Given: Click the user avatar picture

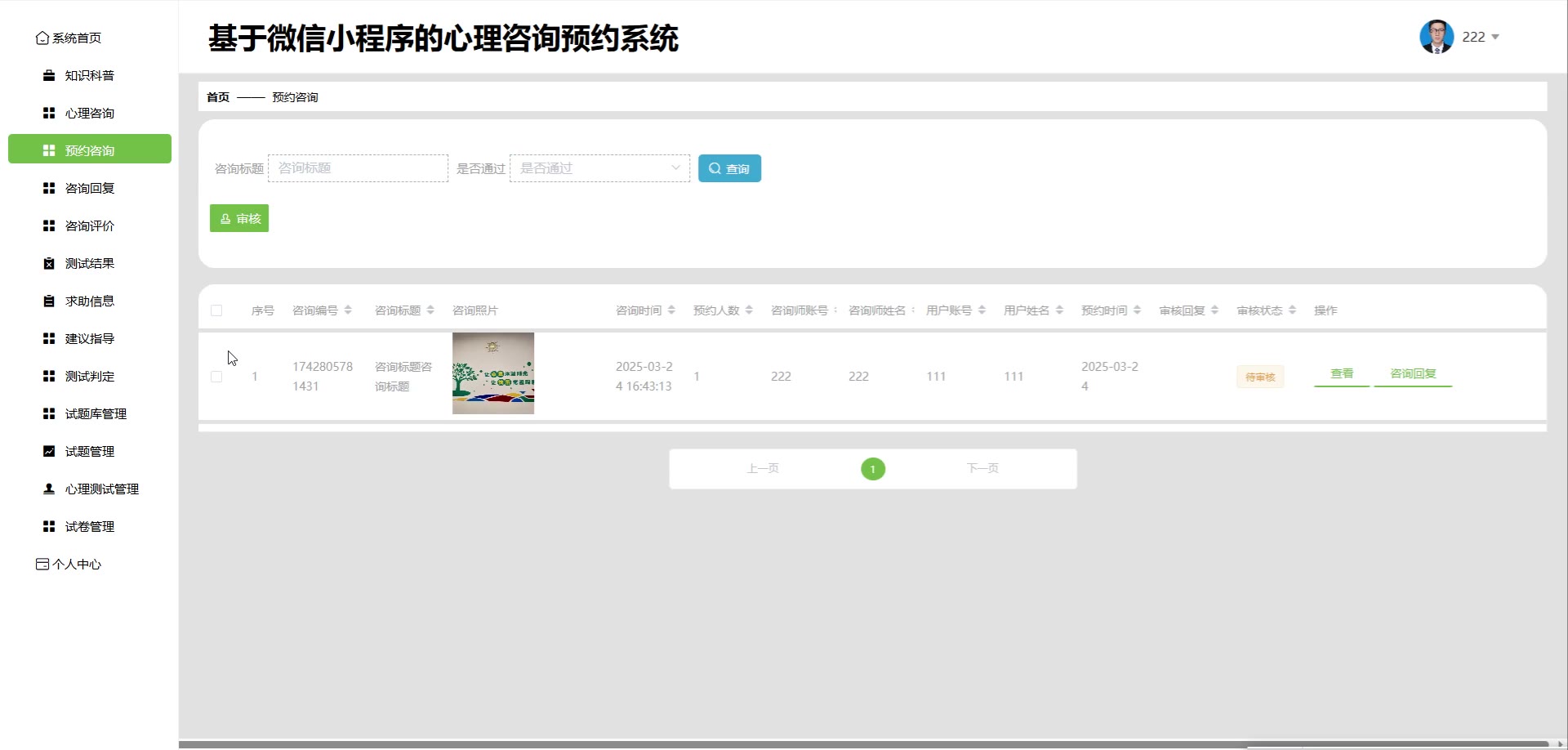Looking at the screenshot, I should coord(1437,37).
